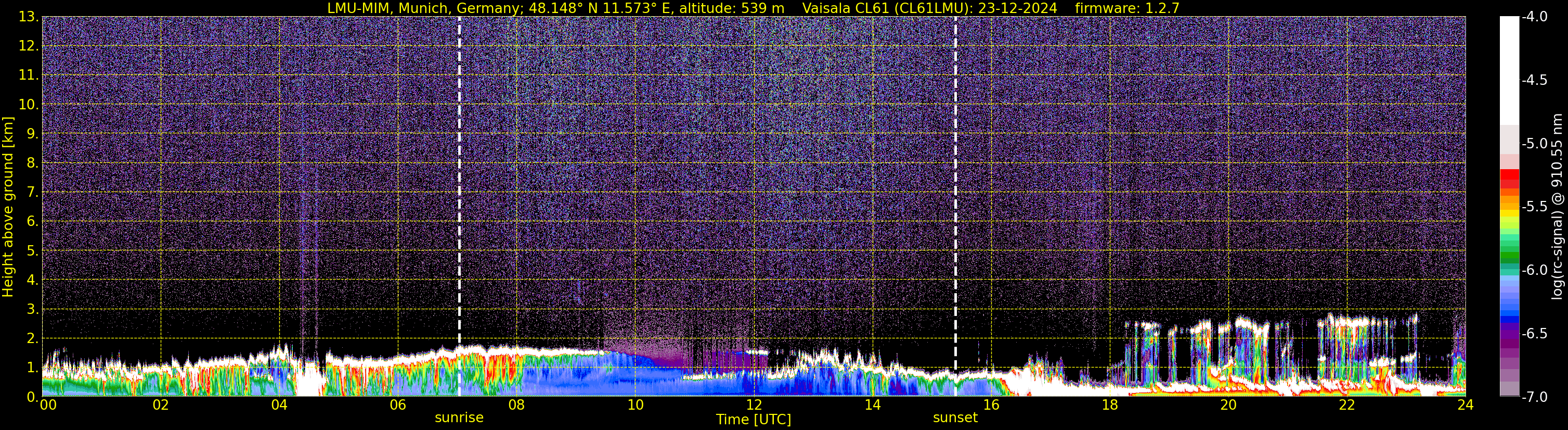Click the '02' time axis tick label
The image size is (1568, 430).
pos(161,405)
